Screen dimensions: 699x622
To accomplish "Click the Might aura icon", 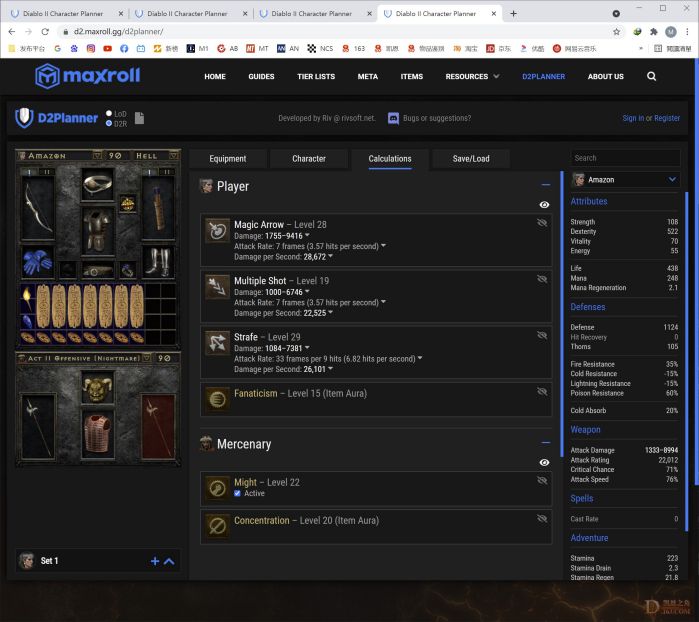I will pos(218,488).
